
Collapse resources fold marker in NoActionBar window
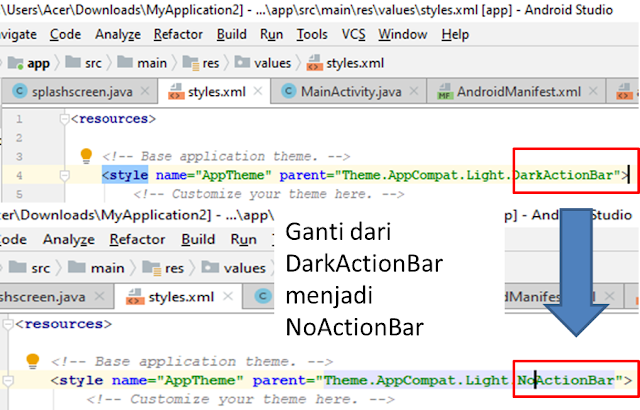[x=8, y=324]
